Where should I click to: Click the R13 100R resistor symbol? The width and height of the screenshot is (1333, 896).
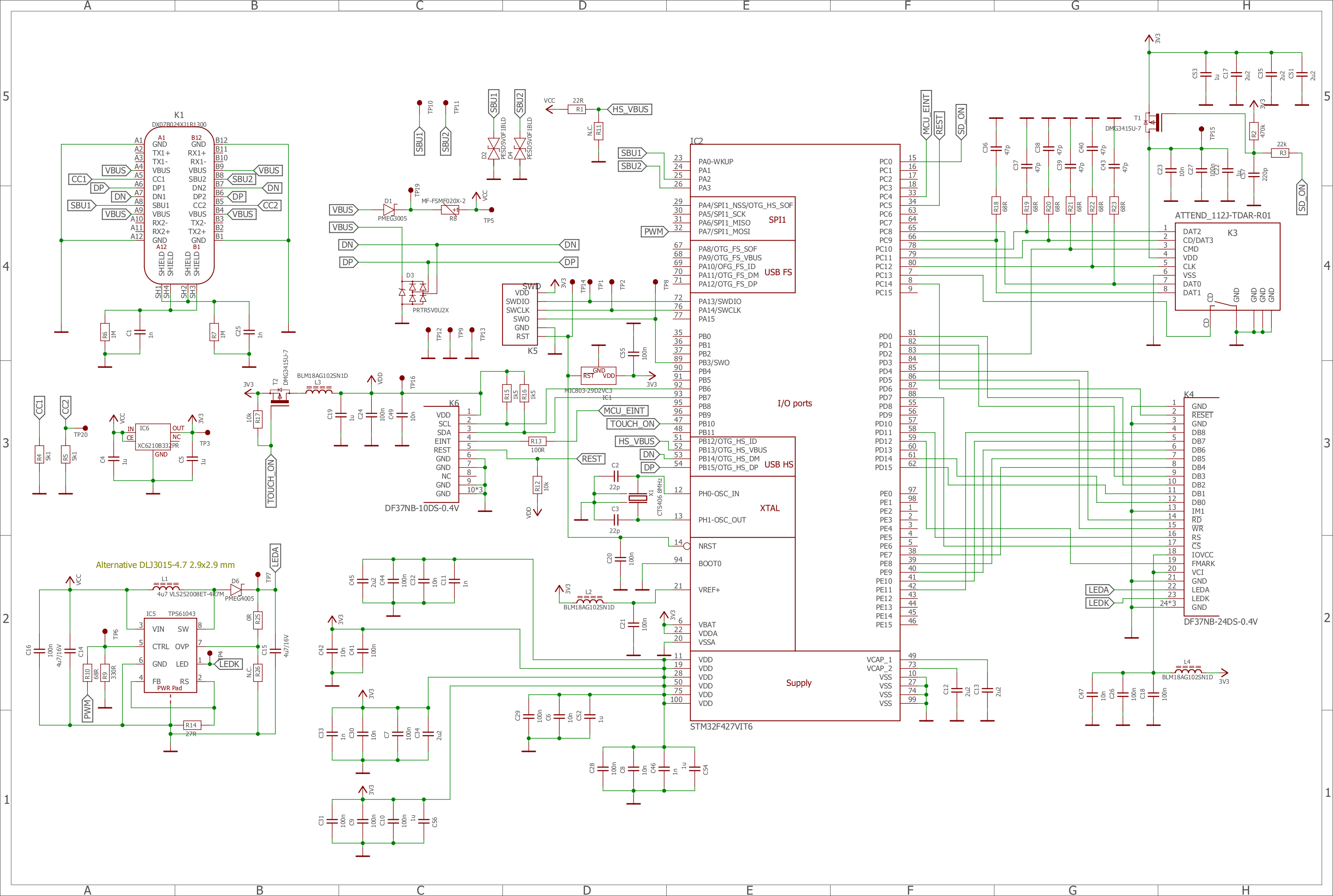coord(536,441)
